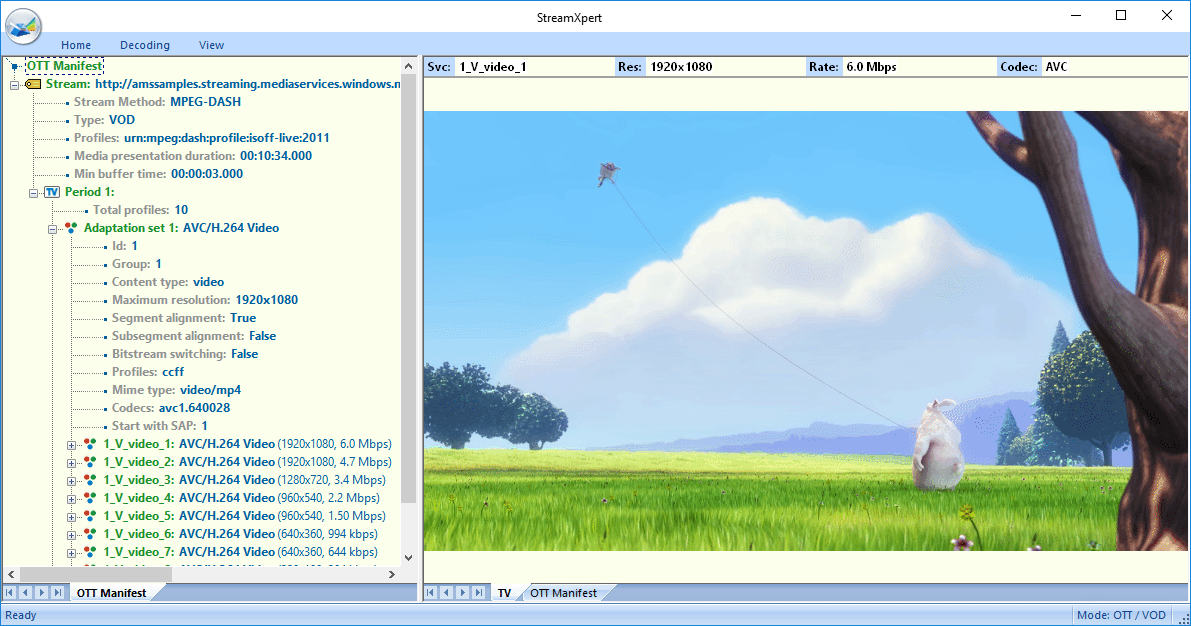This screenshot has width=1191, height=626.
Task: Click the Svc 1_V_video_1 field
Action: click(520, 67)
